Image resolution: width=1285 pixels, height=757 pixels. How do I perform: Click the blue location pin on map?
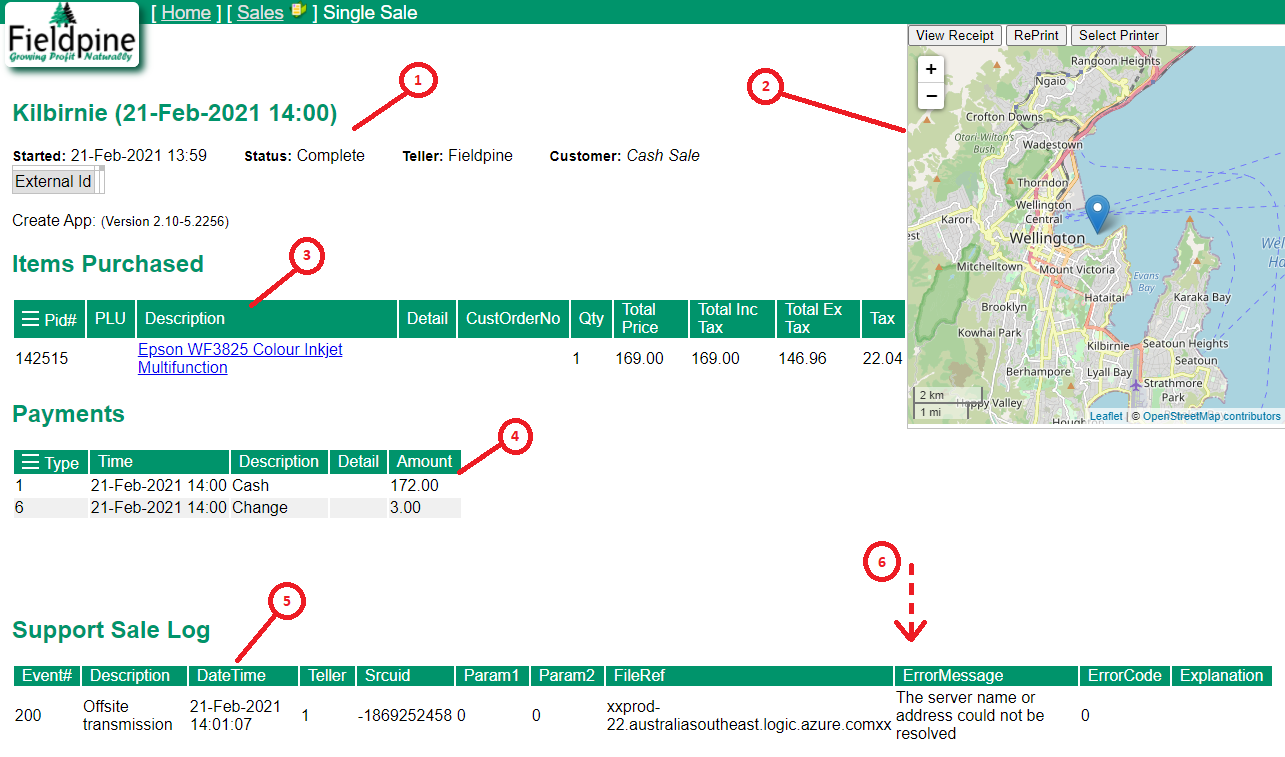[1098, 213]
